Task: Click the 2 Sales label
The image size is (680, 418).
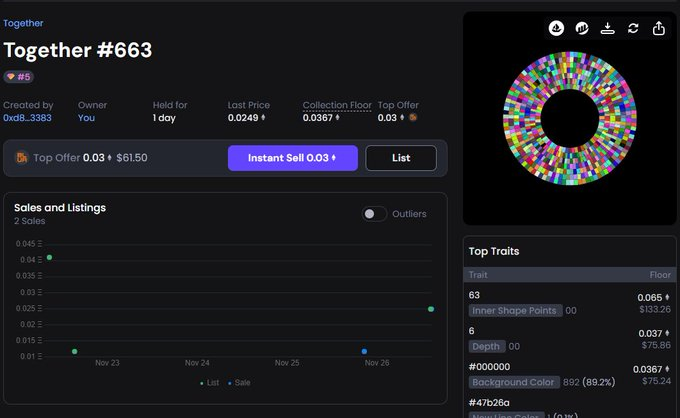Action: (x=29, y=221)
